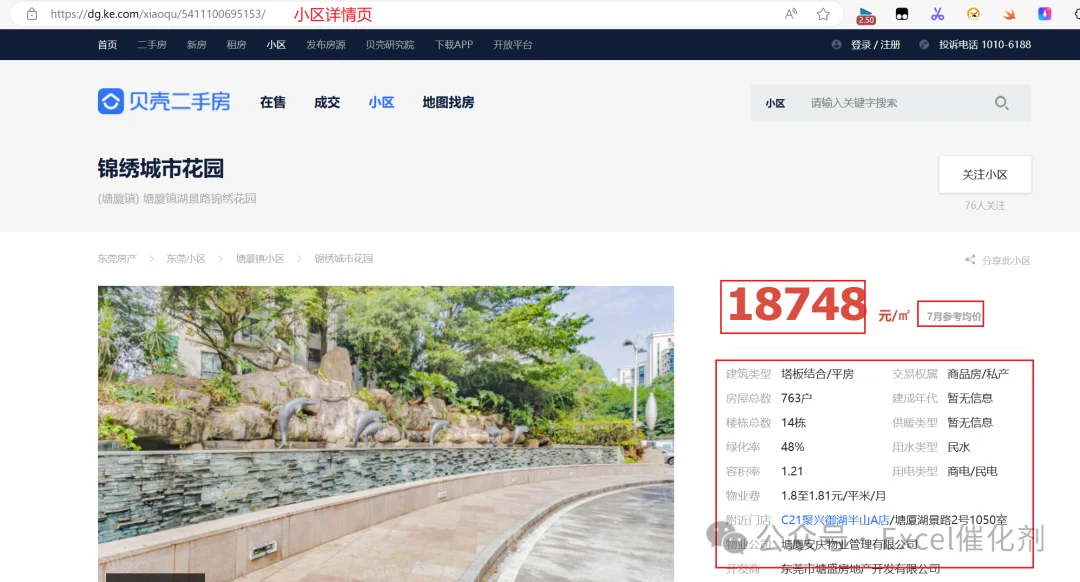Open 二手房 in the top navigation bar
This screenshot has width=1080, height=582.
coord(152,45)
